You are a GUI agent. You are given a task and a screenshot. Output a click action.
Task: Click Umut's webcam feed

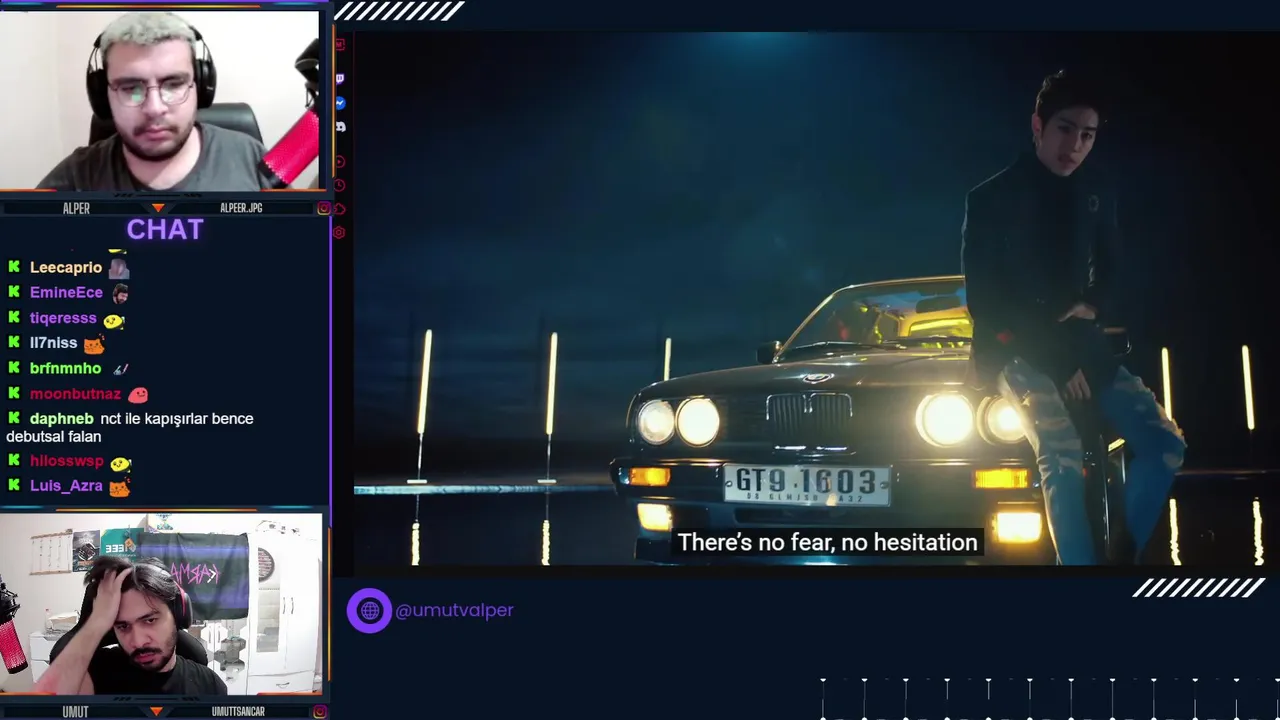(x=160, y=604)
